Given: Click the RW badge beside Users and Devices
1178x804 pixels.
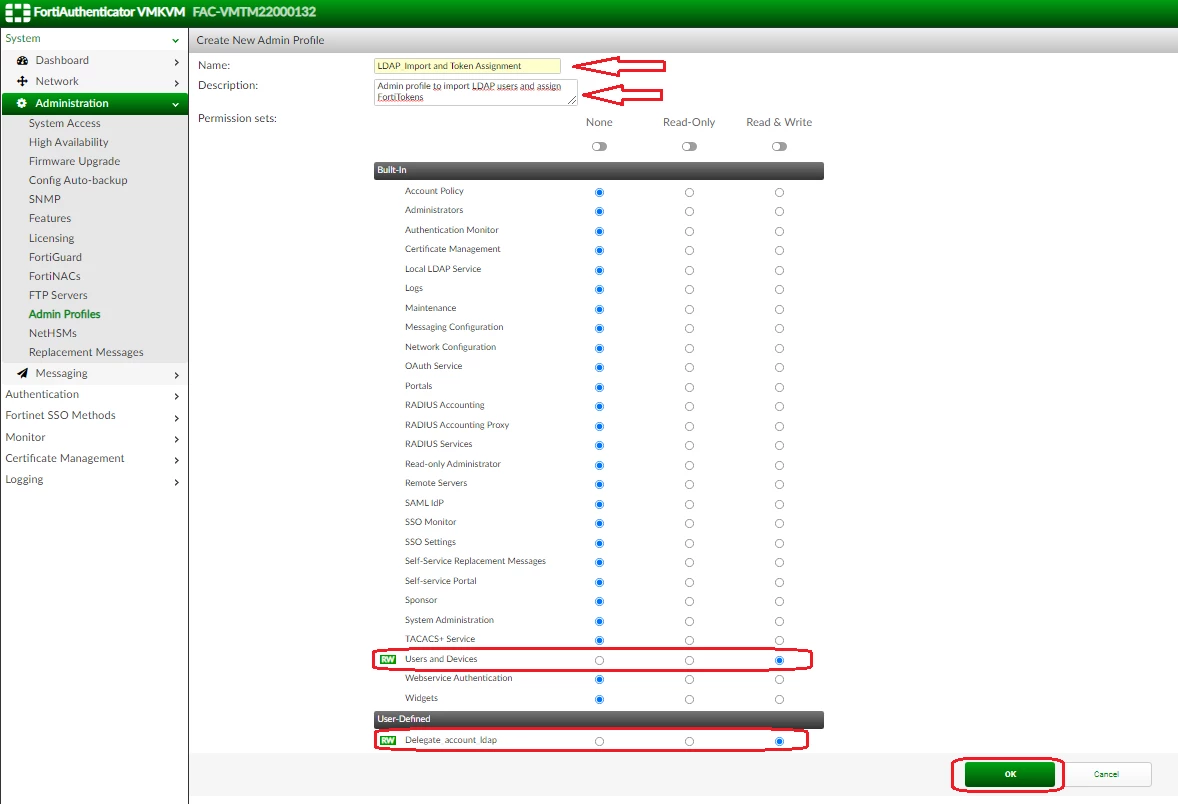Looking at the screenshot, I should [x=388, y=659].
